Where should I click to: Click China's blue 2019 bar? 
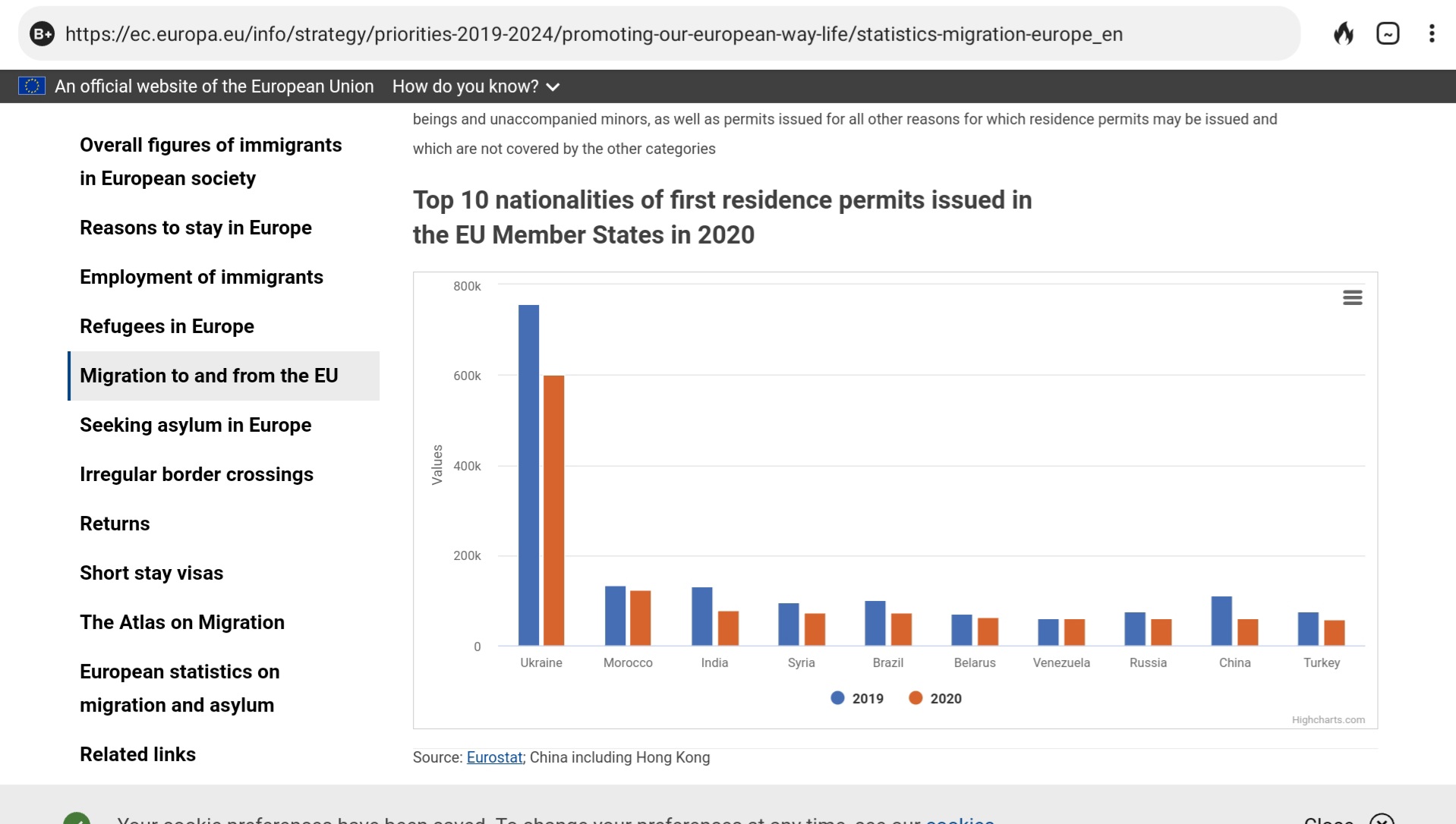[x=1221, y=621]
